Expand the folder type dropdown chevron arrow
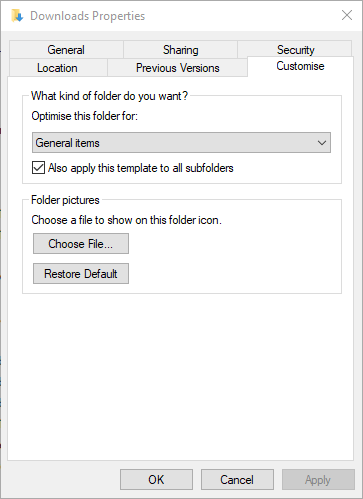This screenshot has height=499, width=363. tap(322, 143)
